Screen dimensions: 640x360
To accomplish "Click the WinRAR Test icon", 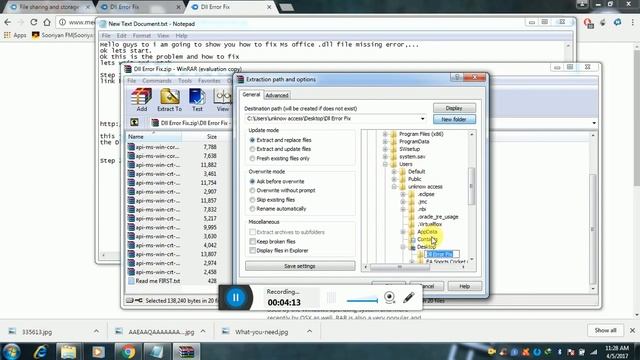I will pyautogui.click(x=197, y=100).
